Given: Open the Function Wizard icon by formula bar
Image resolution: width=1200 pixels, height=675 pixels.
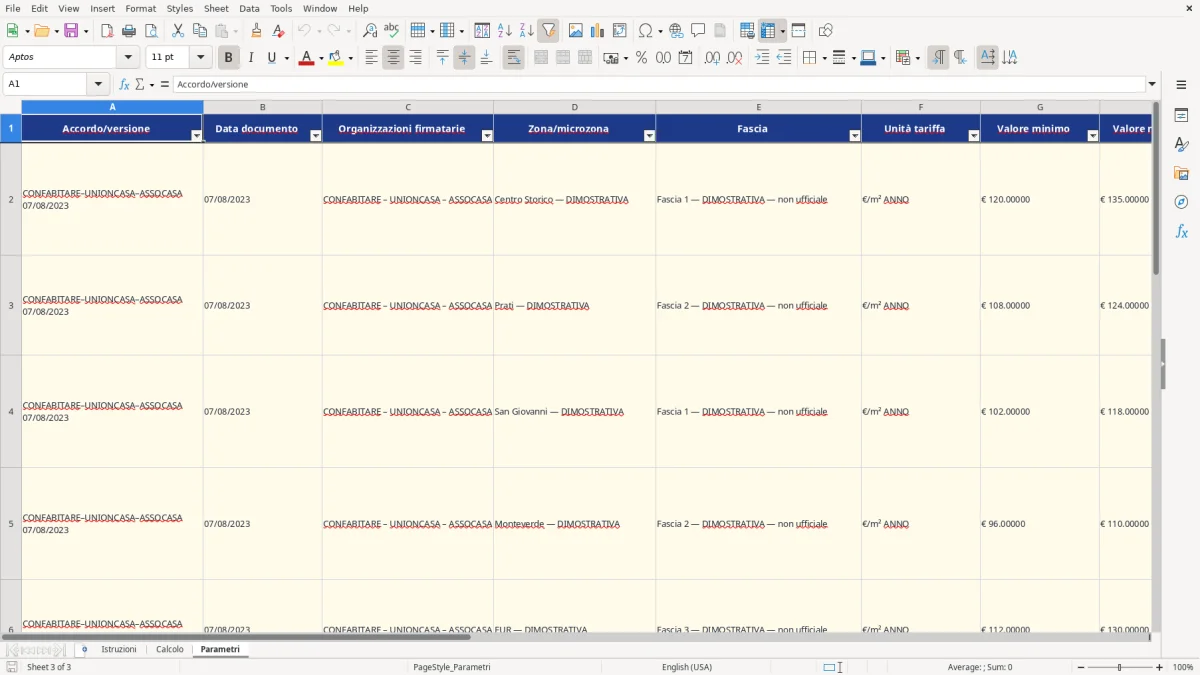Looking at the screenshot, I should (x=124, y=84).
